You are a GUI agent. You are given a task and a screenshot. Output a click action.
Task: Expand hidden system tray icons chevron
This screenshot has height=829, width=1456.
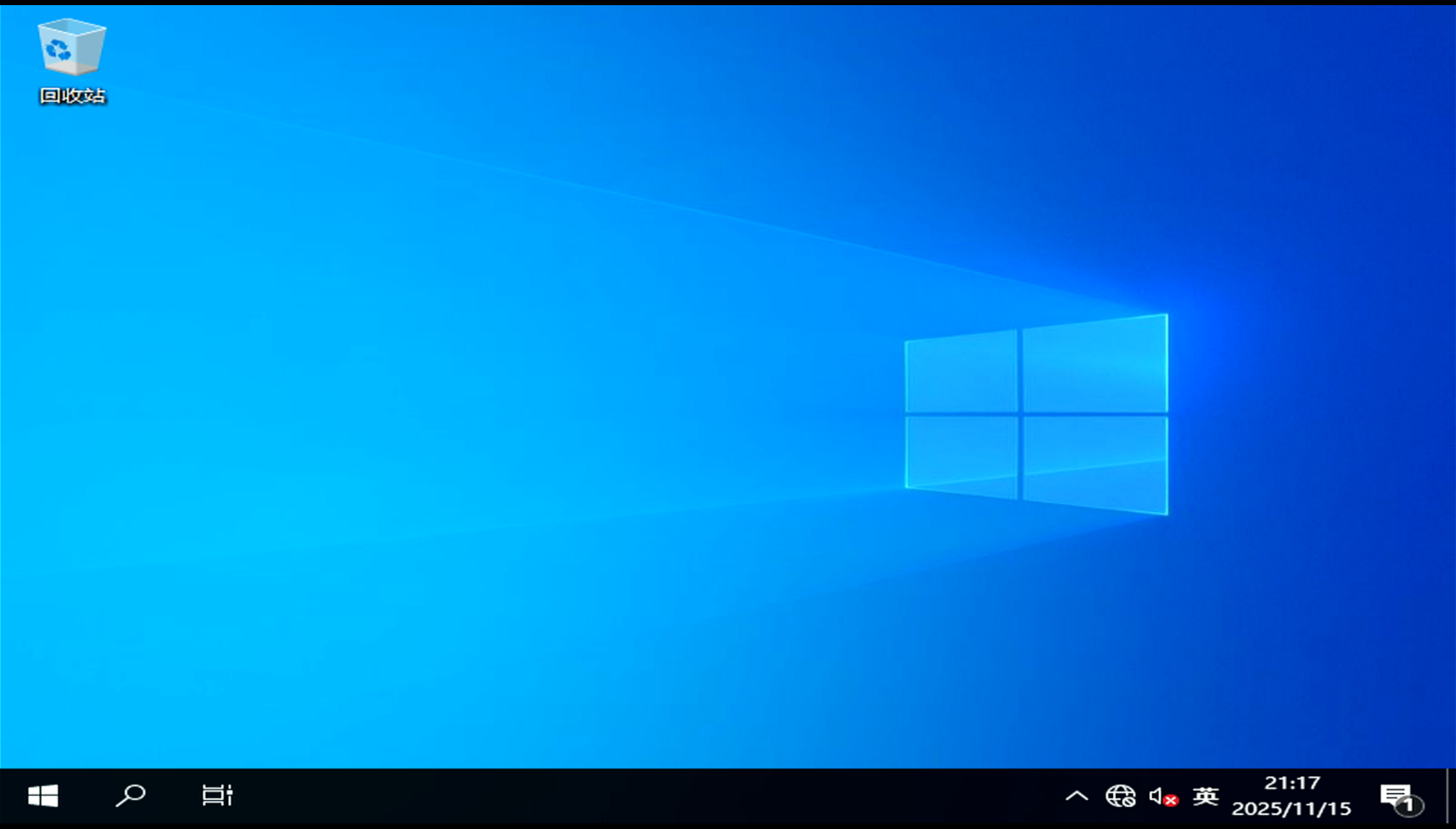tap(1076, 796)
